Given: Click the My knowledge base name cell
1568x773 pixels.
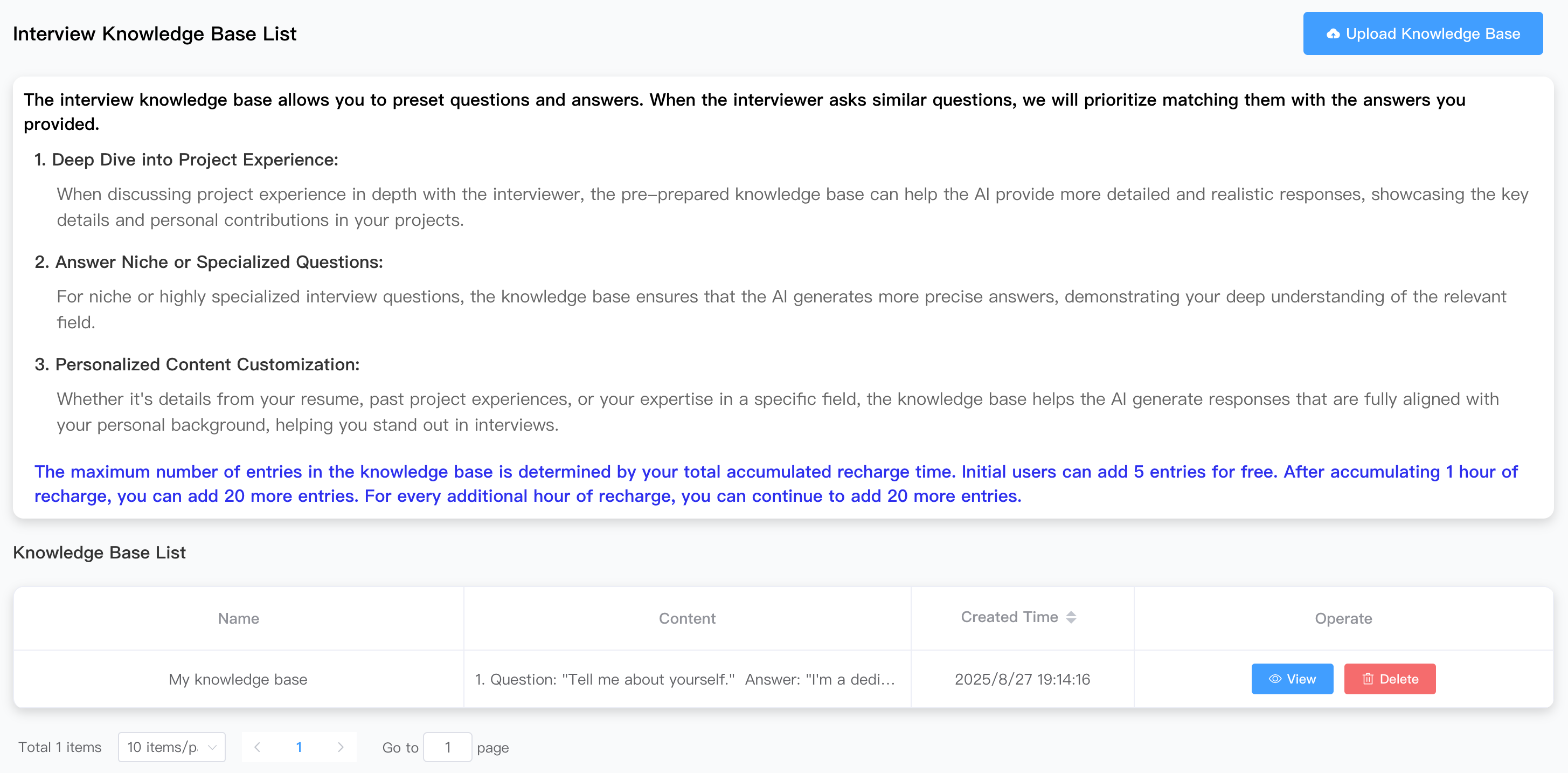Looking at the screenshot, I should coord(238,679).
